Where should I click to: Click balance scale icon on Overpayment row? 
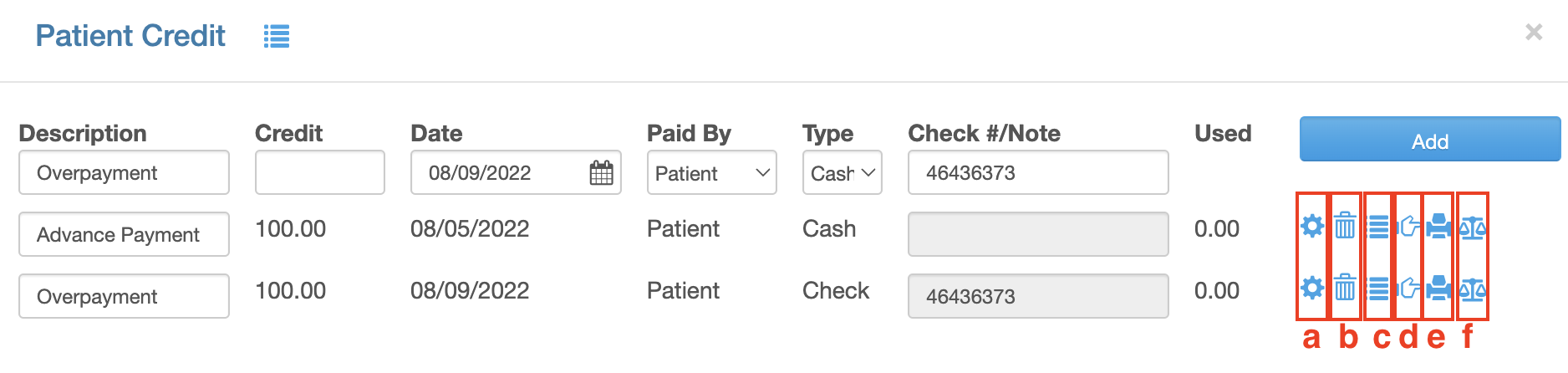tap(1473, 289)
